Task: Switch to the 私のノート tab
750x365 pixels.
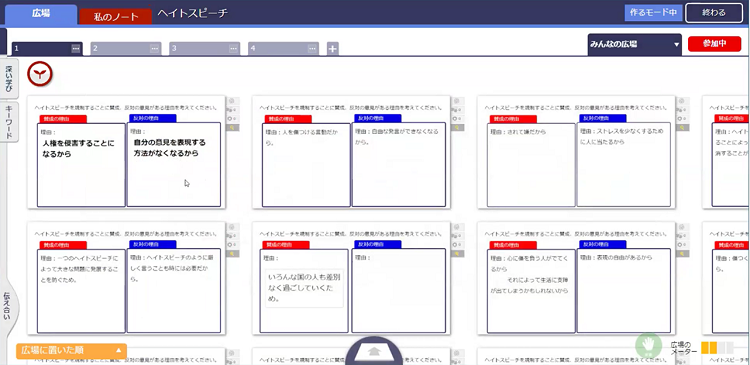Action: coord(116,17)
